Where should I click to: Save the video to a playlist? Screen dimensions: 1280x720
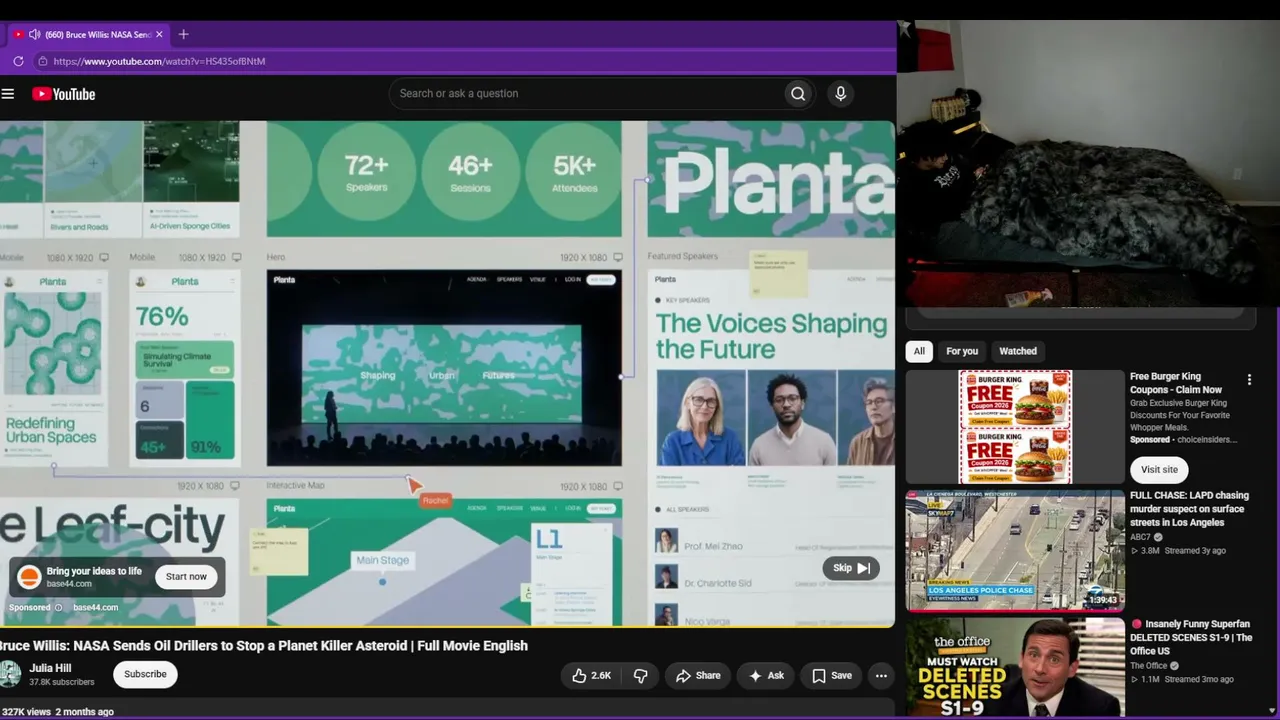832,676
